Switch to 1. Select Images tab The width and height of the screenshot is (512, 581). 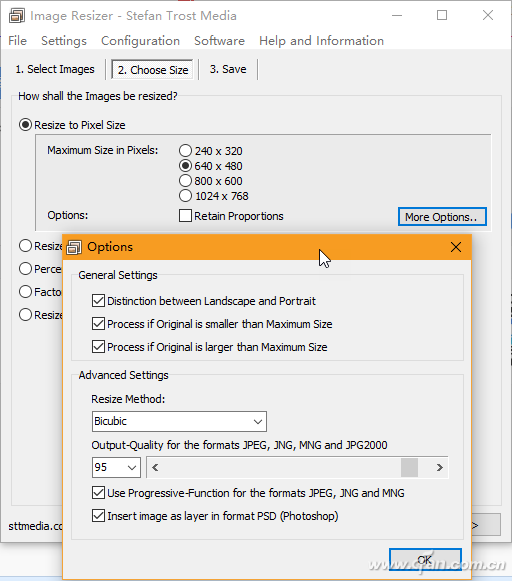pyautogui.click(x=55, y=69)
